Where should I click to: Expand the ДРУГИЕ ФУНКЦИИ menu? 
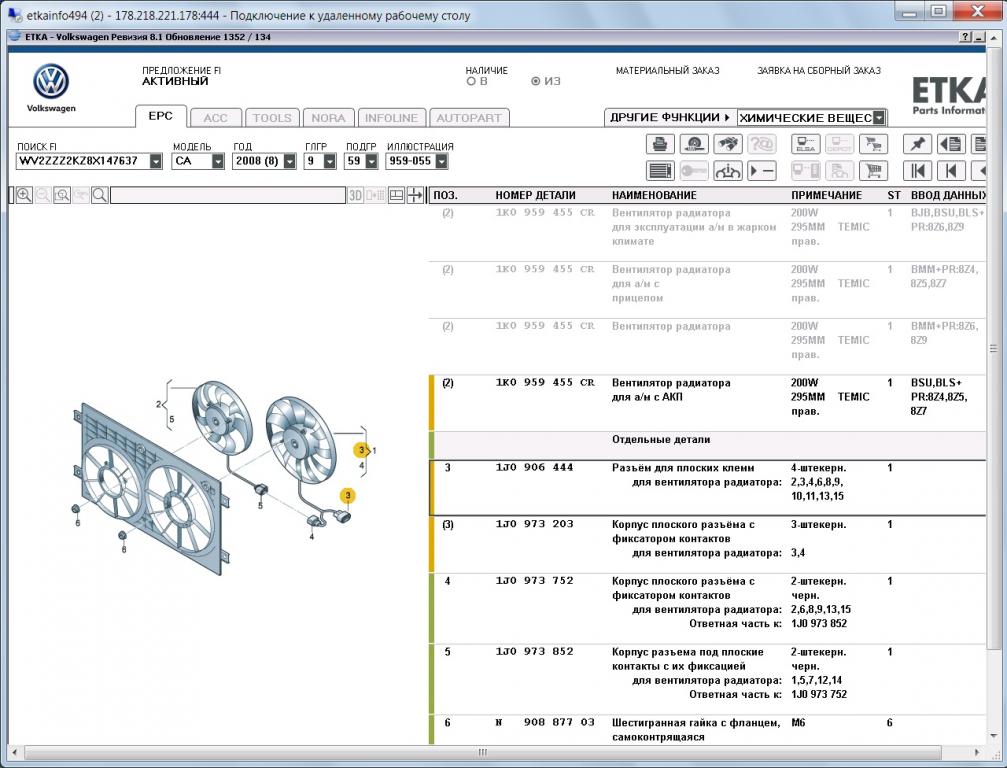click(x=670, y=118)
